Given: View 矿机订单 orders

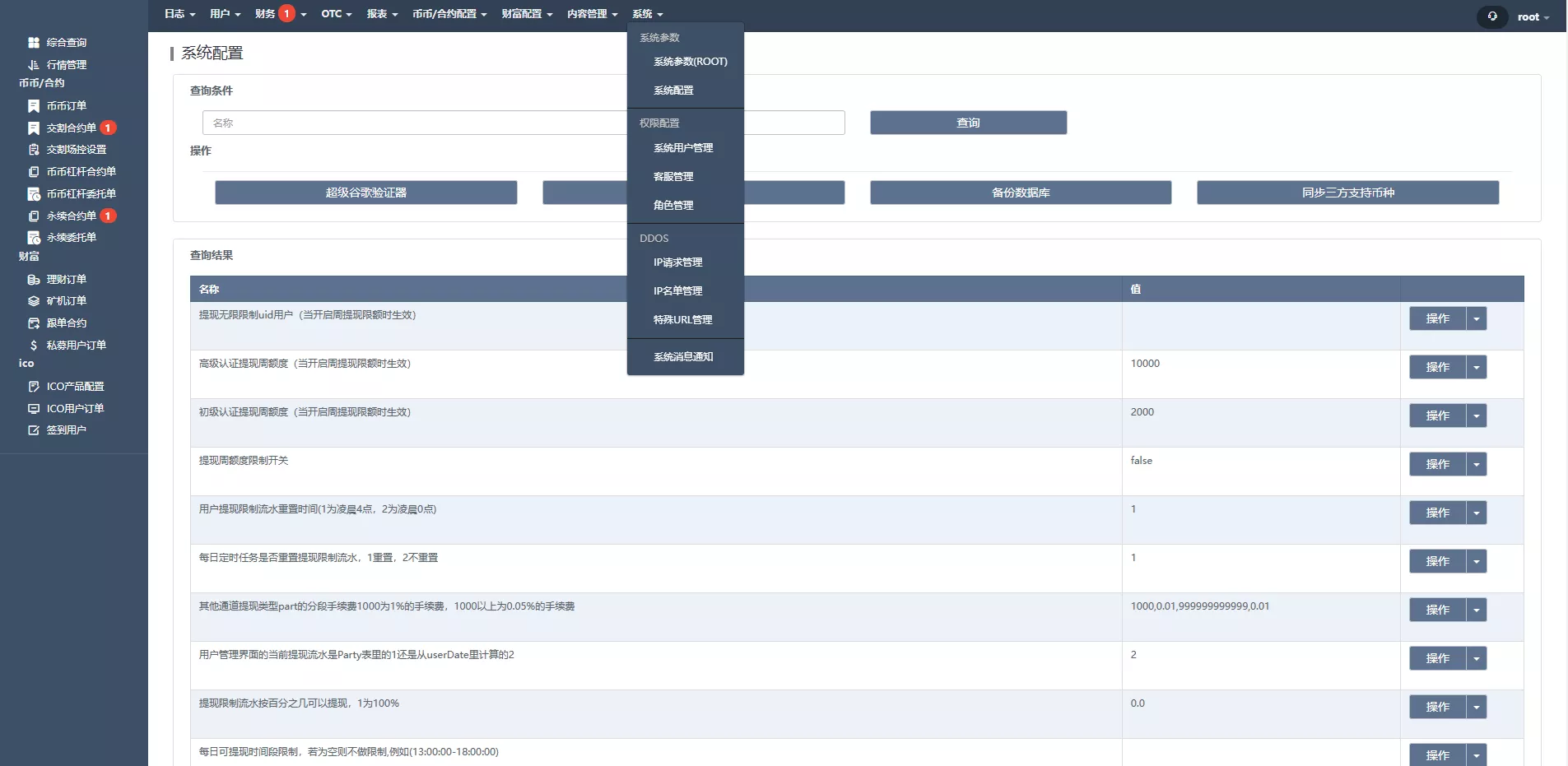Looking at the screenshot, I should [65, 300].
